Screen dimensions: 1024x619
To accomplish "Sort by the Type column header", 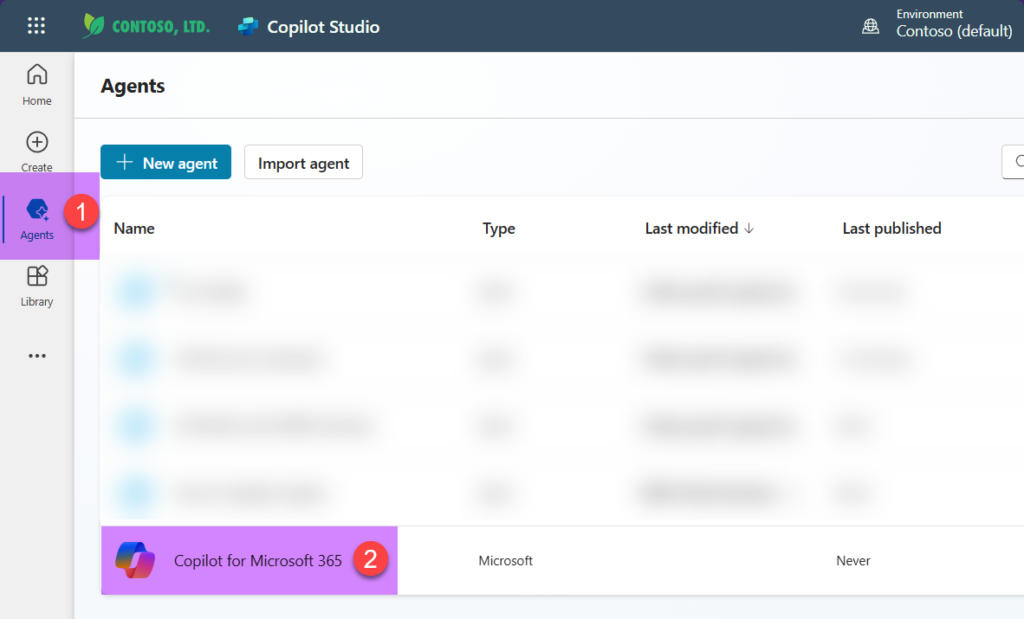I will [x=499, y=229].
